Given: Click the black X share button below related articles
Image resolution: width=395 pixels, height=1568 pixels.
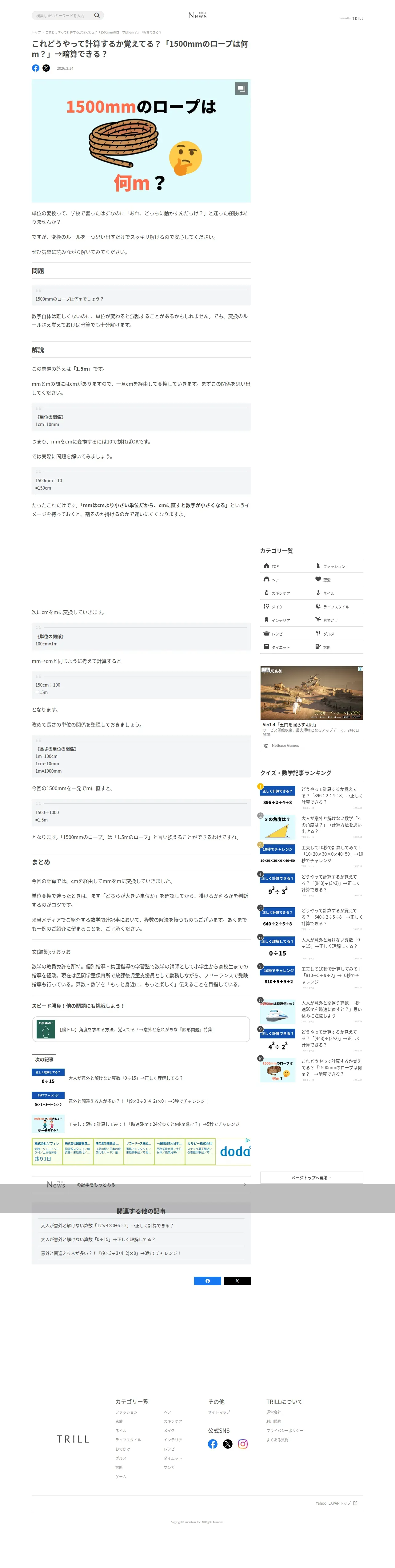Looking at the screenshot, I should coord(237,1281).
